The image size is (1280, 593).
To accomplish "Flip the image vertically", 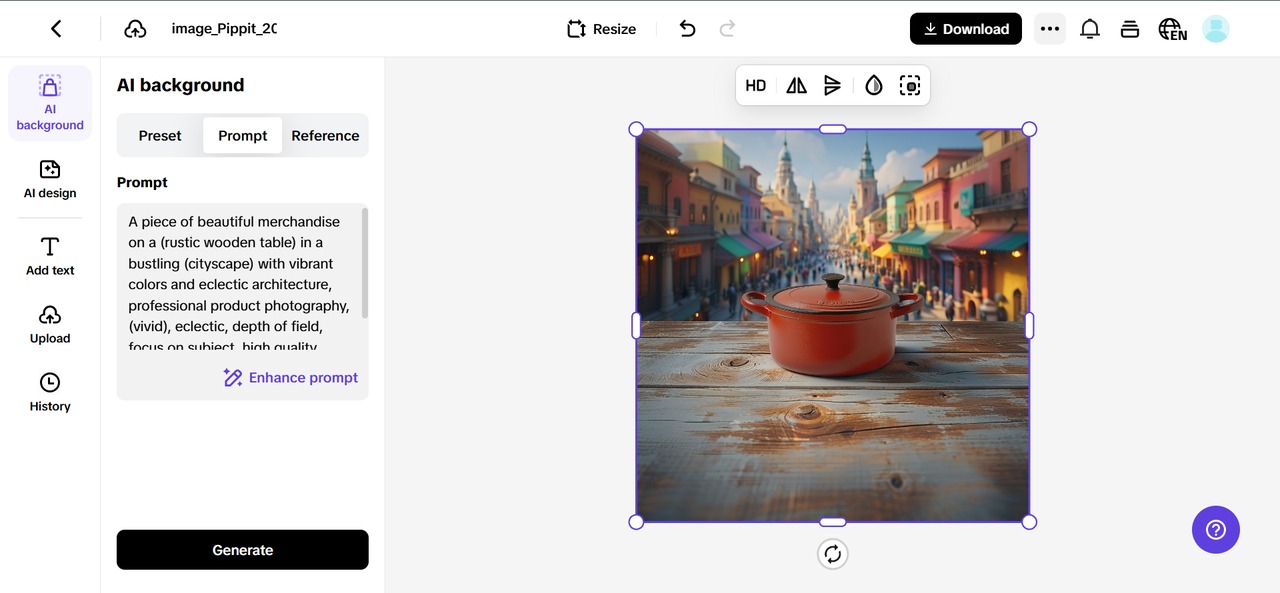I will pos(832,86).
